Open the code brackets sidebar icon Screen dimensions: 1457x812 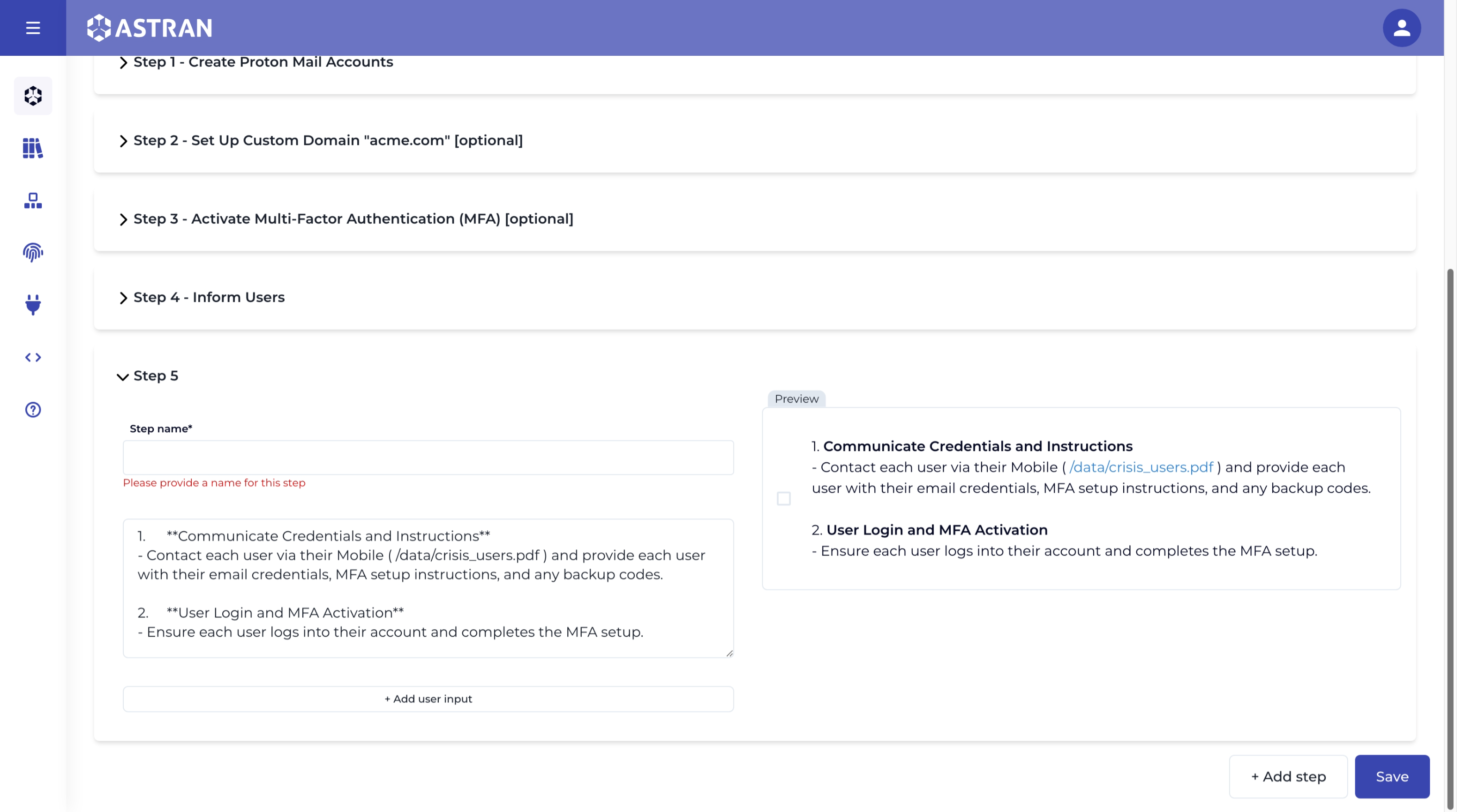(33, 357)
